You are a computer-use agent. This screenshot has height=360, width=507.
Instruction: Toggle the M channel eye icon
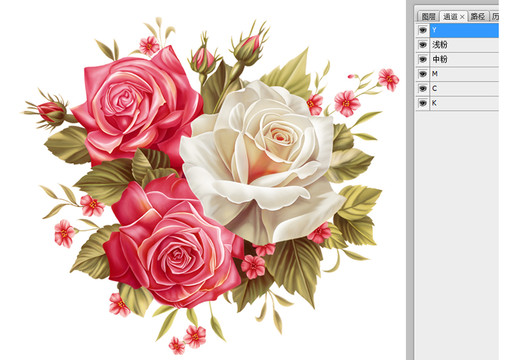tap(423, 74)
